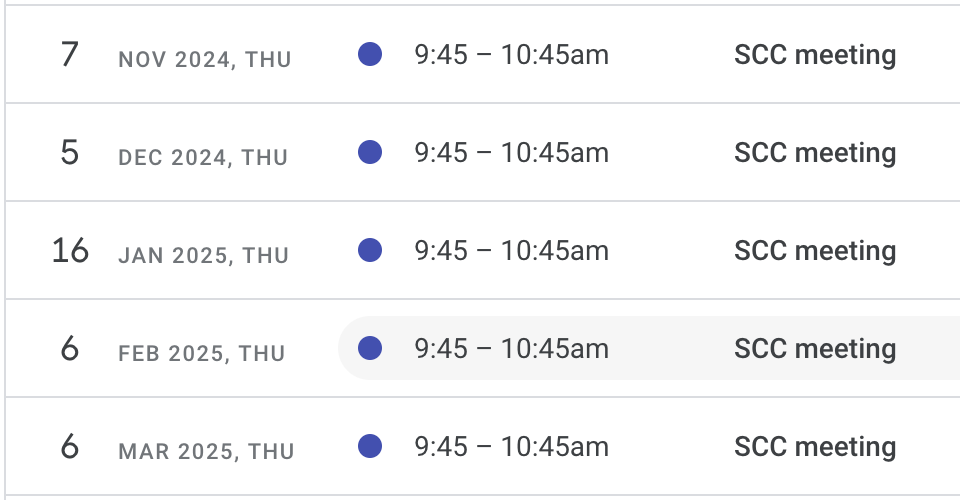Open the highlighted Feb 2025 SCC meeting

(649, 348)
